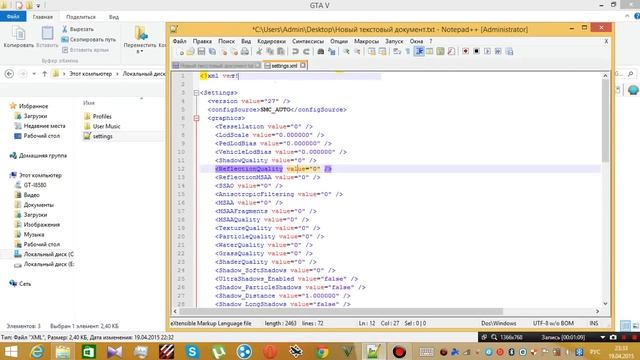Image resolution: width=640 pixels, height=360 pixels.
Task: Click the Print toolbar icon
Action: pyautogui.click(x=244, y=51)
